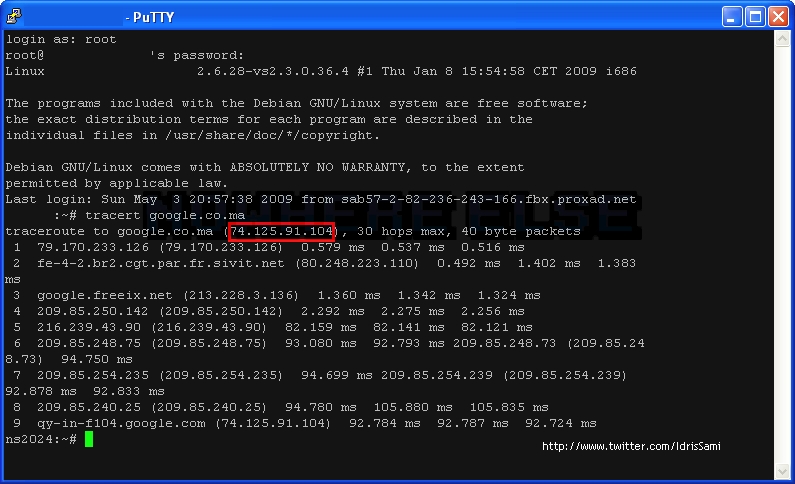The image size is (795, 484).
Task: Click alternate address 209.85.248.73 in hop 6
Action: (504, 343)
